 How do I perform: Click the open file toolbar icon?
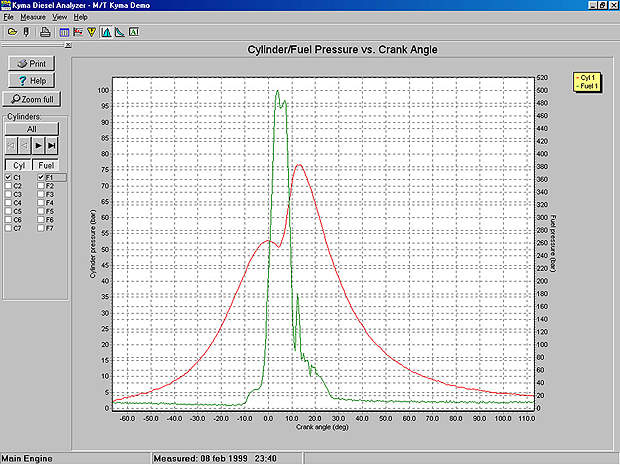11,32
